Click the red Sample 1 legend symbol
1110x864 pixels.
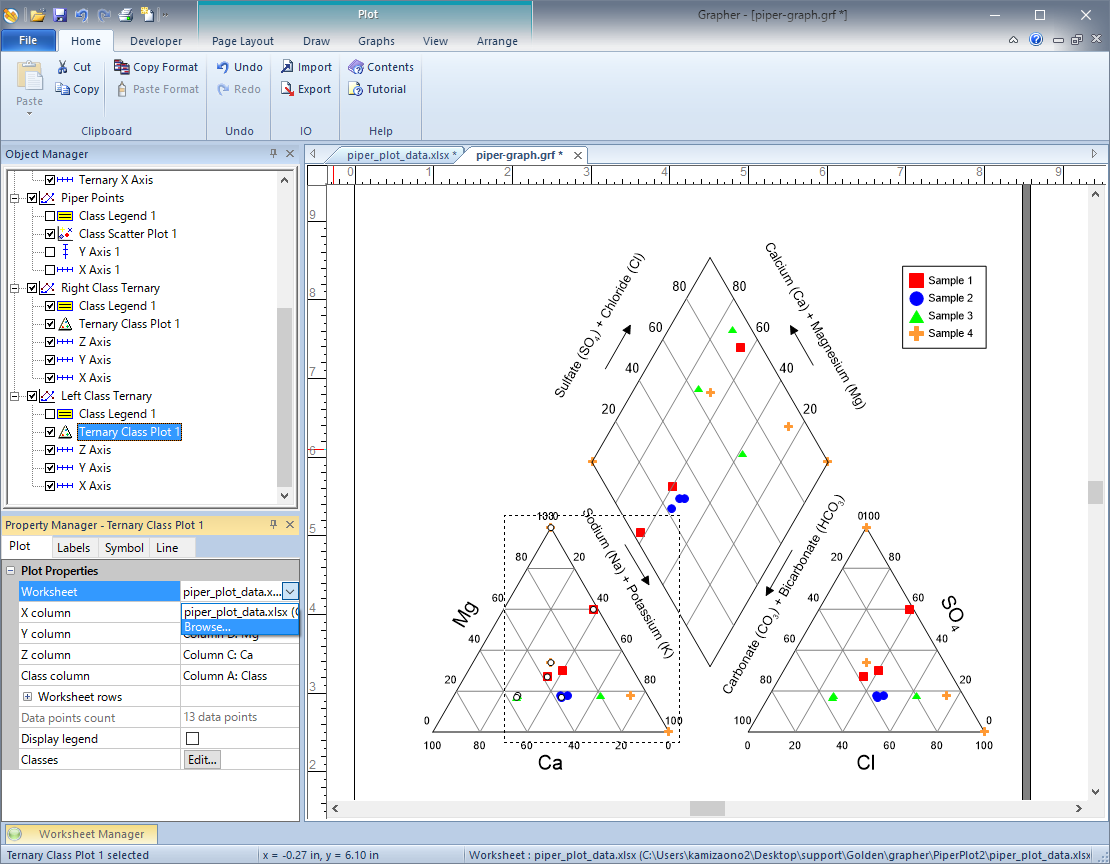click(916, 280)
